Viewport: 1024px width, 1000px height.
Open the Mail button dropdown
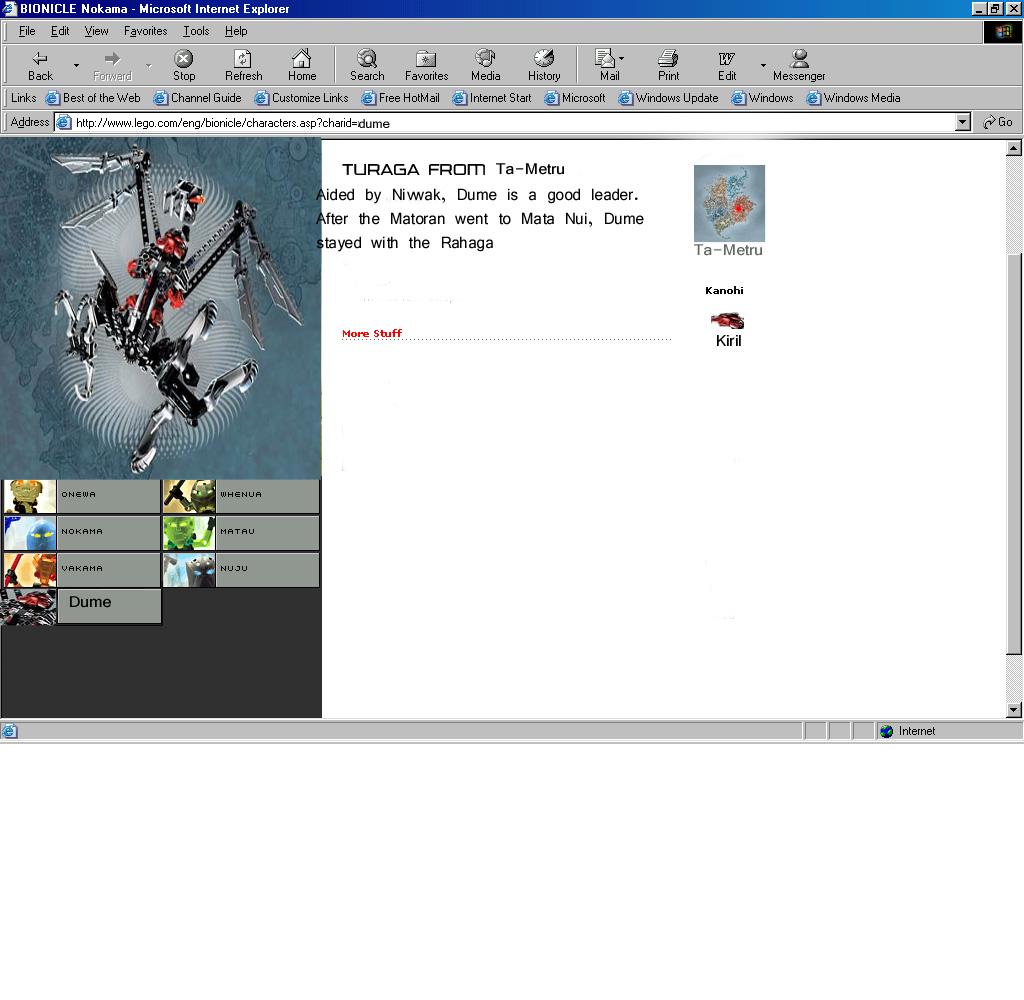621,59
